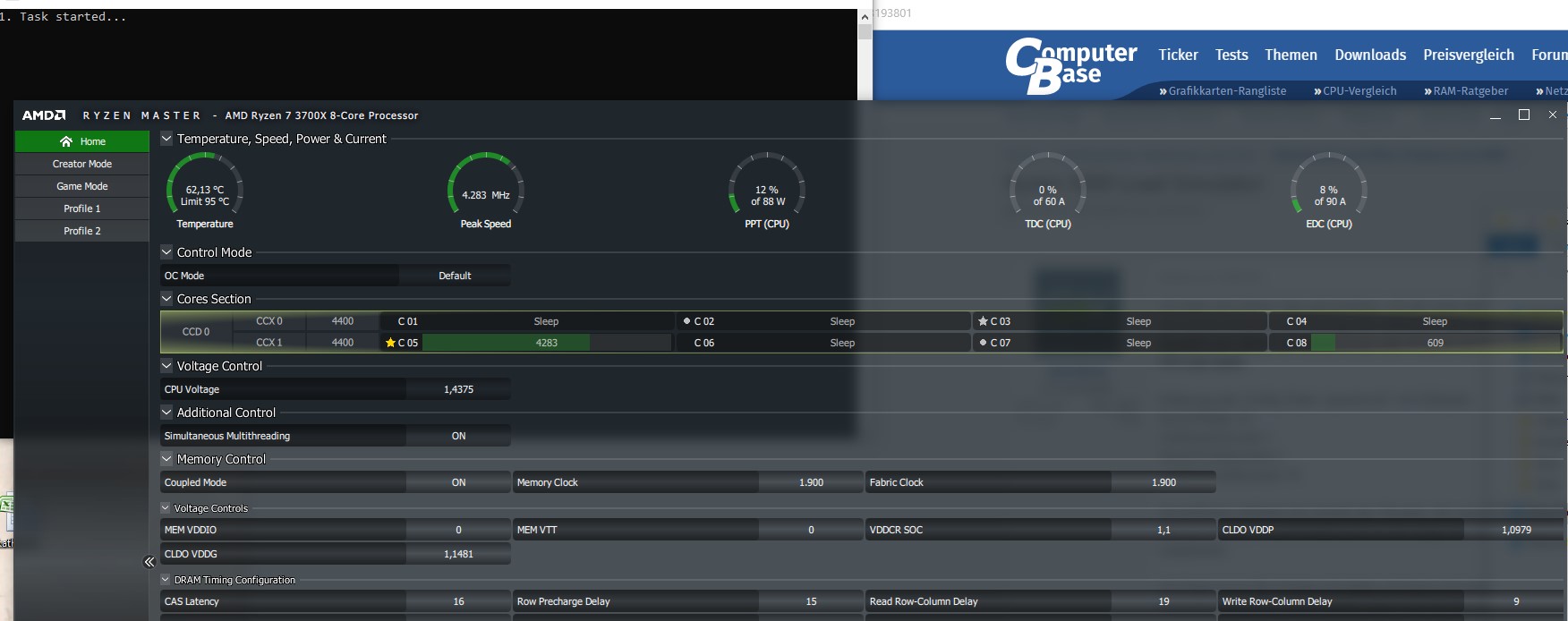Collapse the Voltage Control section

tap(166, 366)
